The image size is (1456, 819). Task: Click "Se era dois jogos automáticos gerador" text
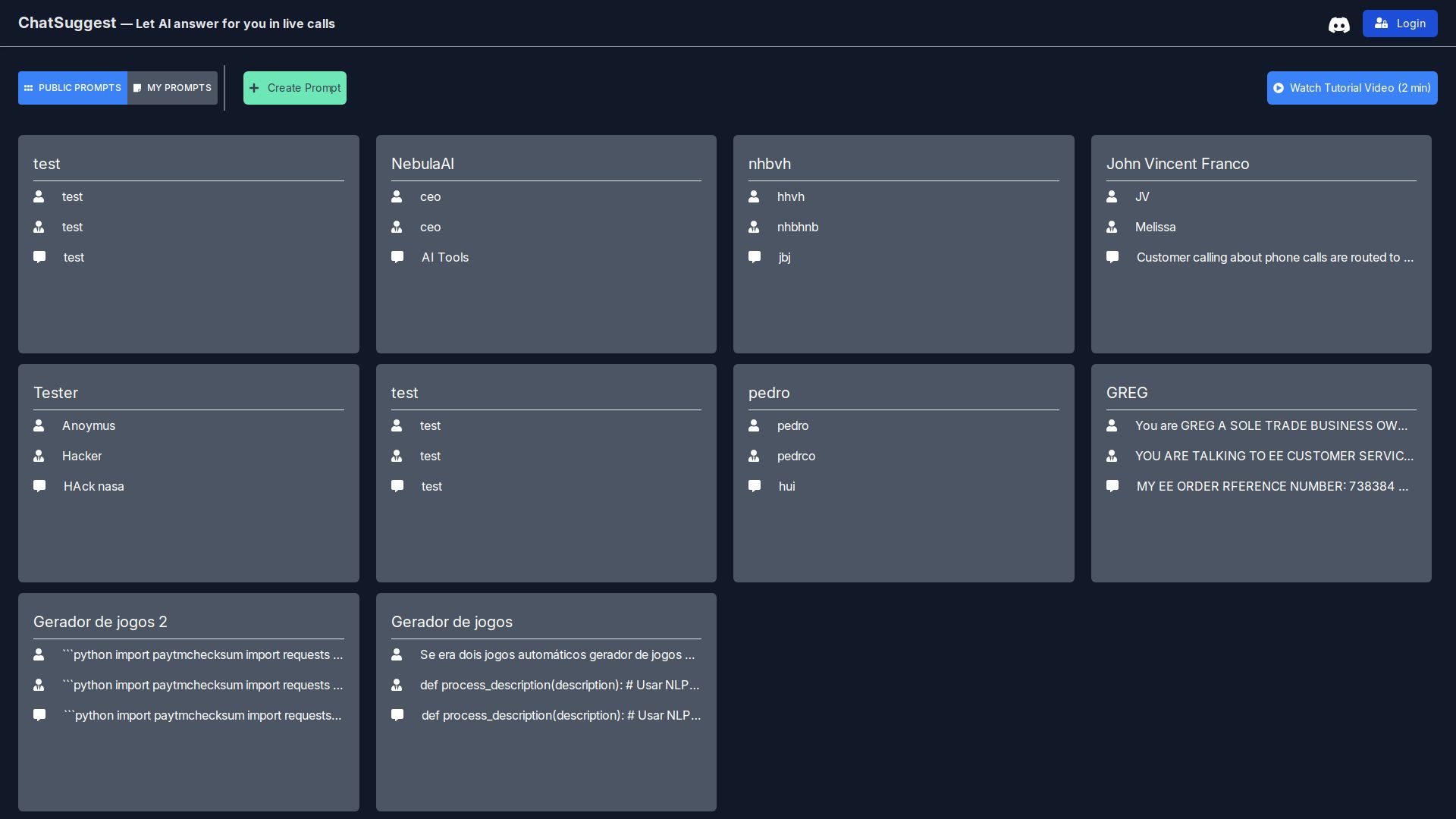coord(557,654)
